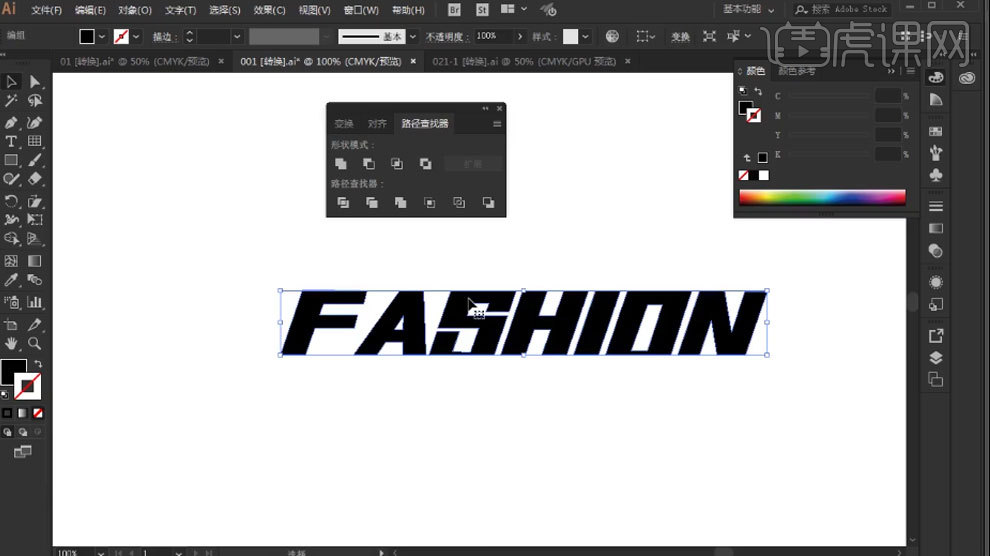Screen dimensions: 990x556
Task: Select the Direct Selection tool
Action: tap(35, 81)
